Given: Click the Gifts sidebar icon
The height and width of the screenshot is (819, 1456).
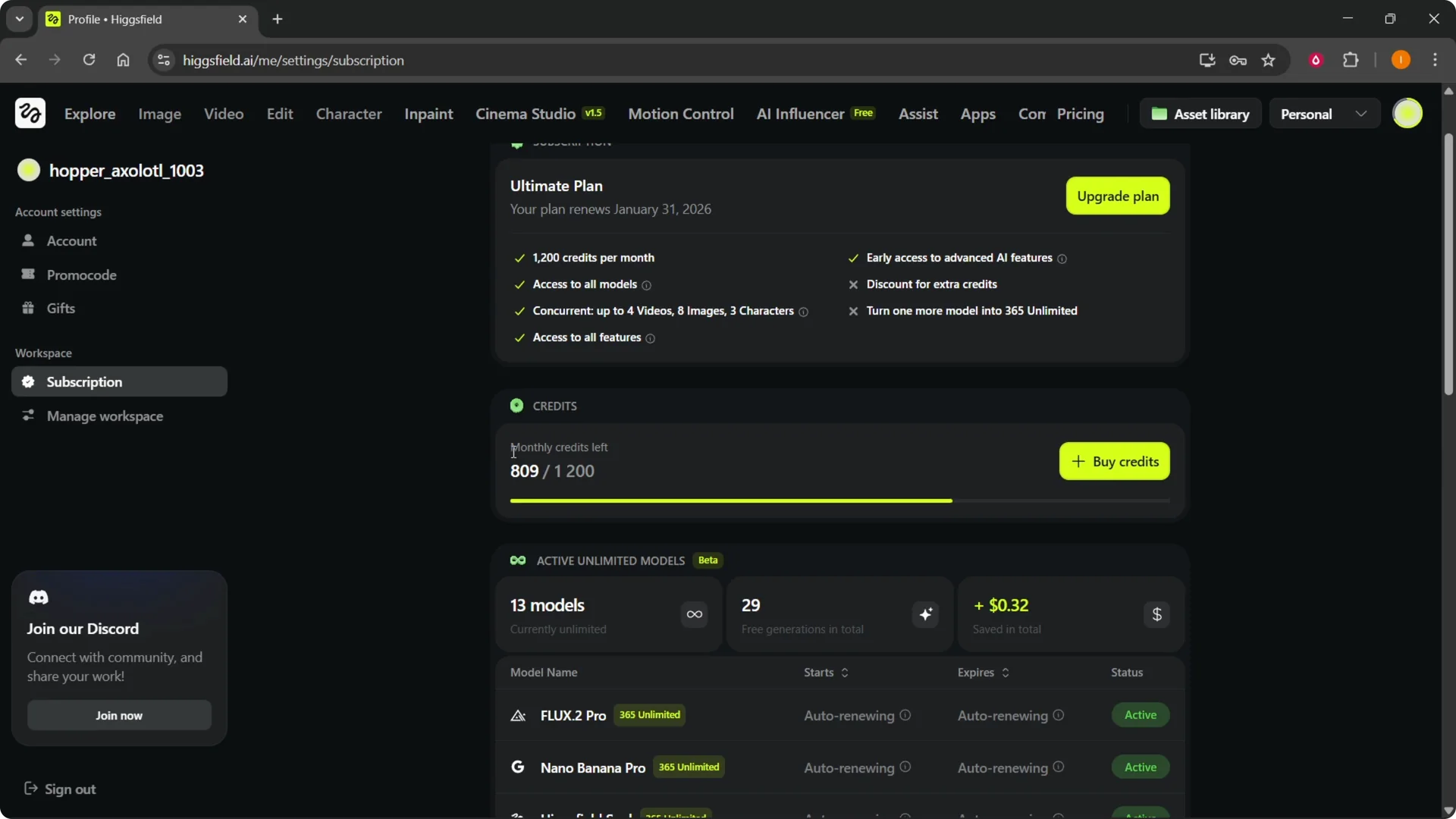Looking at the screenshot, I should 28,308.
